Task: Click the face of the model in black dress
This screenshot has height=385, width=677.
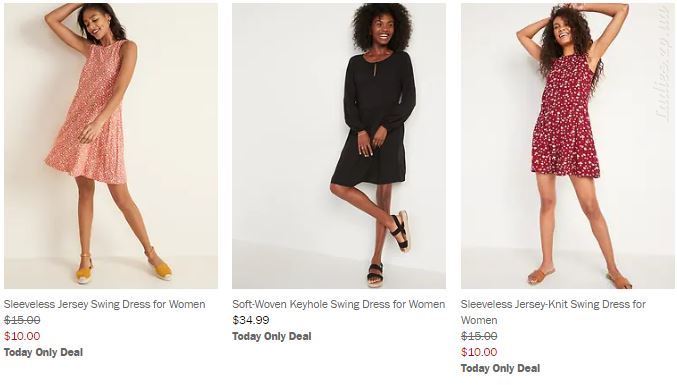Action: (x=382, y=30)
